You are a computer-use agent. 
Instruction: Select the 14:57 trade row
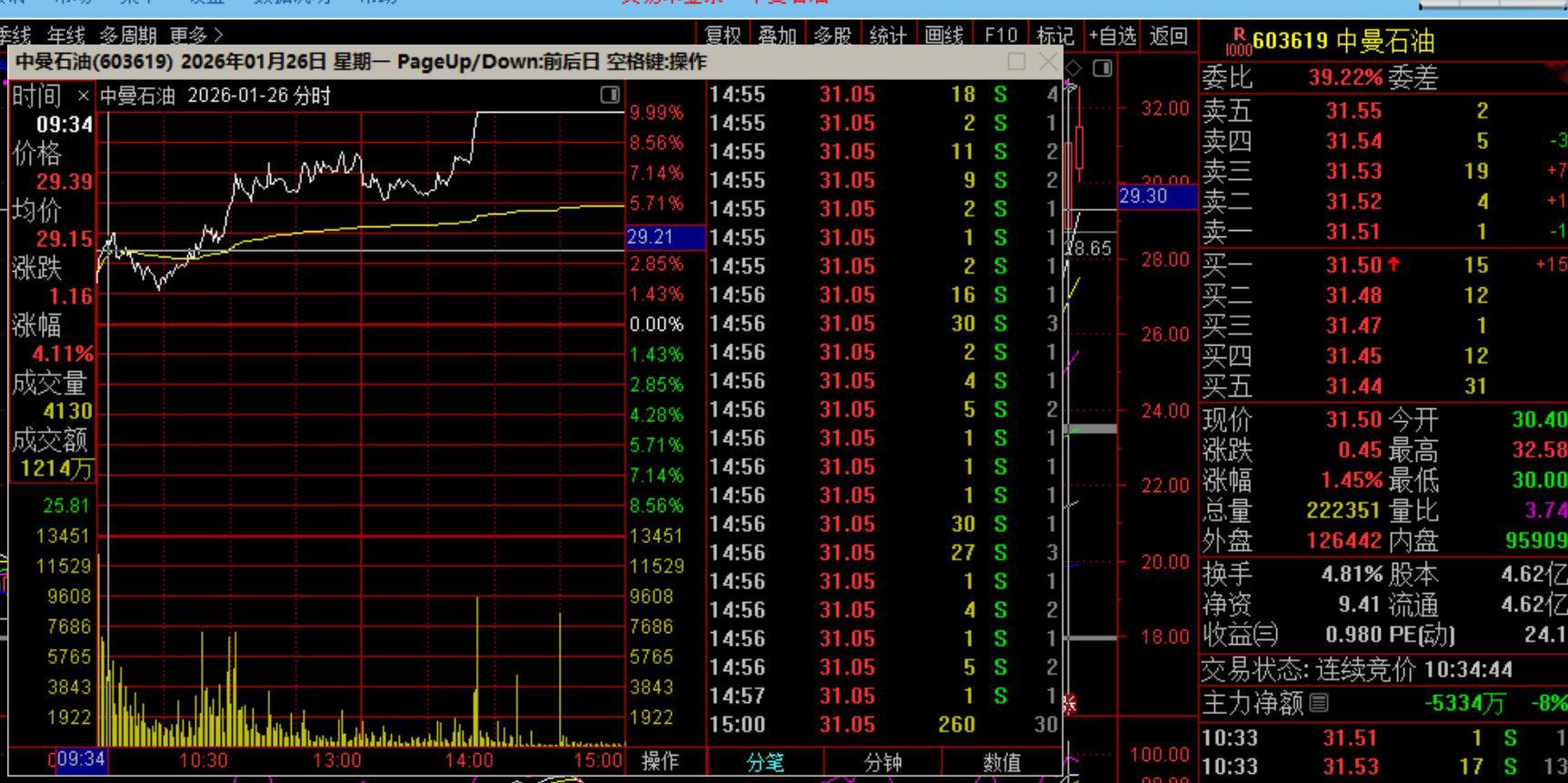884,696
